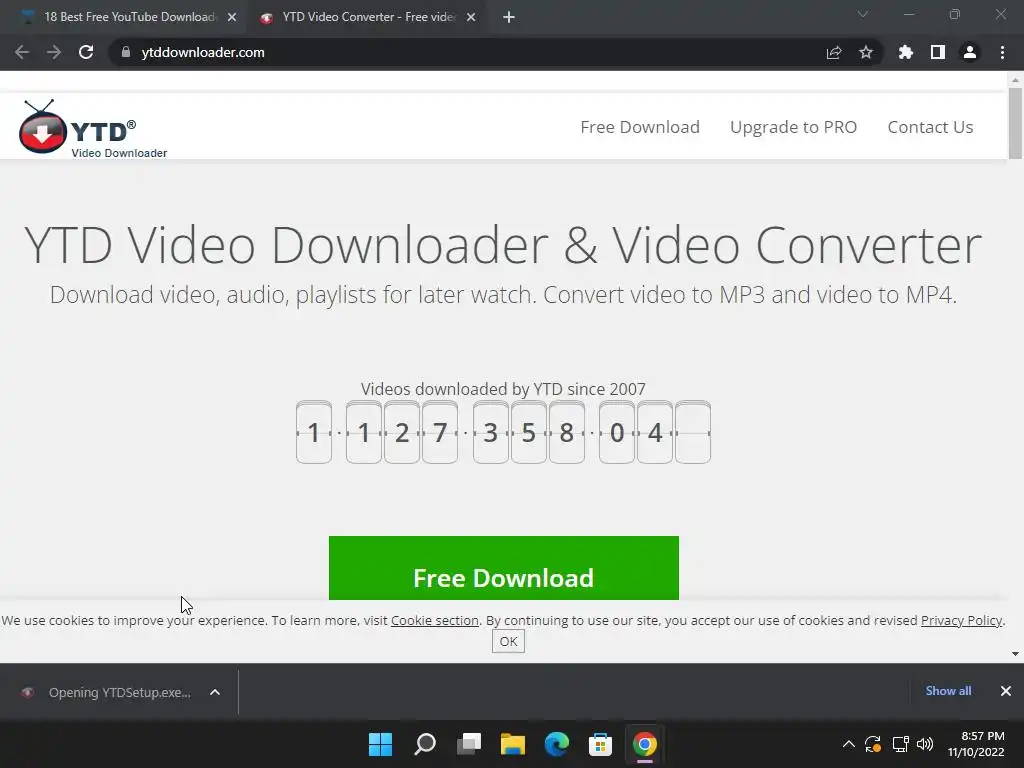
Task: View site info via the lock icon
Action: (126, 52)
